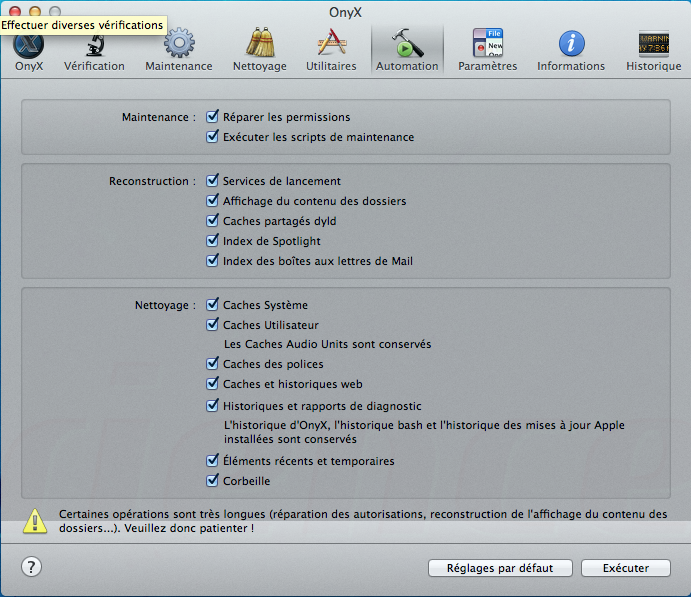Click the Réglages par défaut button
The width and height of the screenshot is (691, 597).
[x=500, y=568]
